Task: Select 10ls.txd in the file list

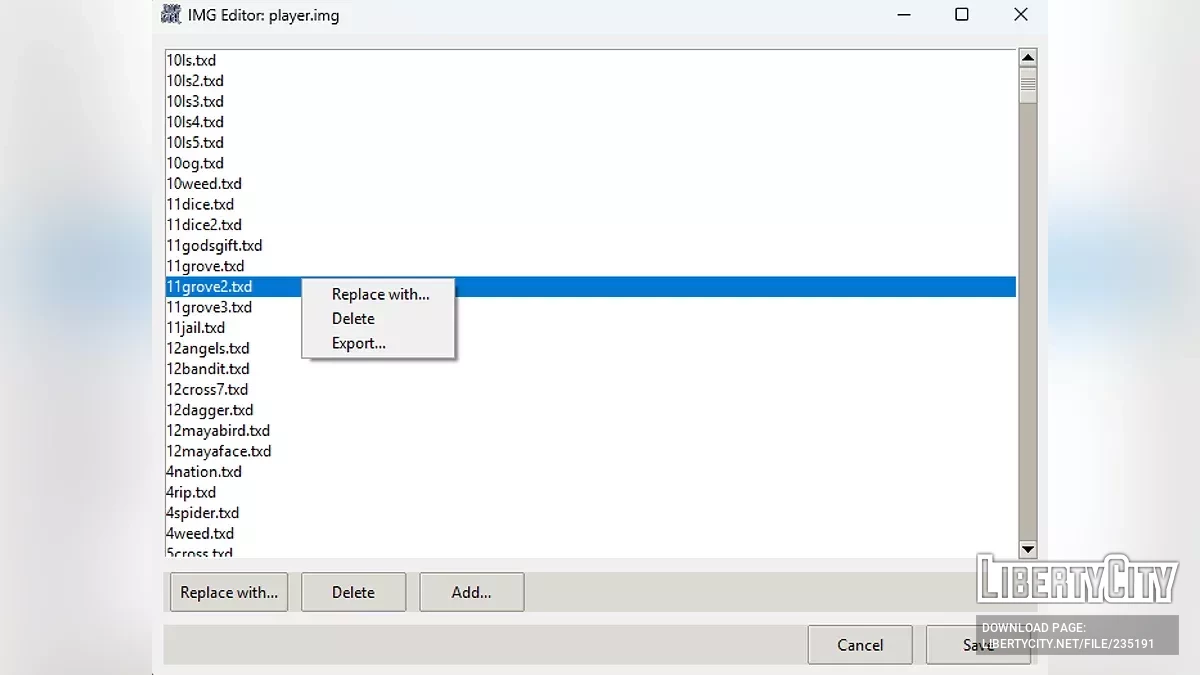Action: 191,60
